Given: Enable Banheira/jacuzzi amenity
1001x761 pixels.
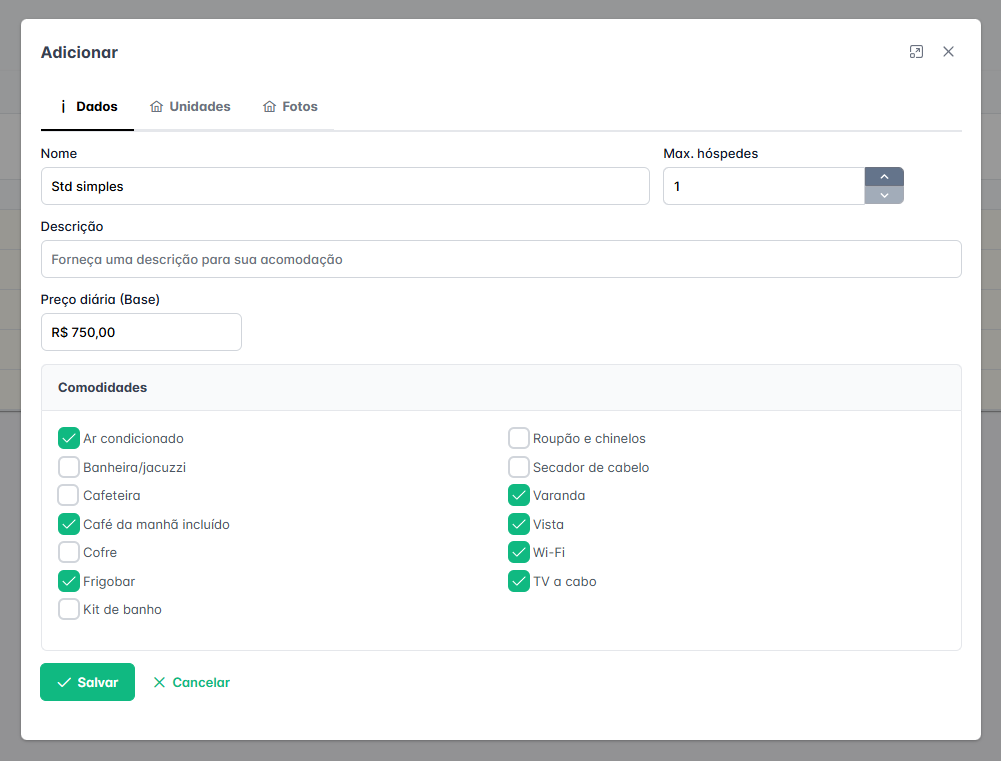Looking at the screenshot, I should tap(69, 467).
